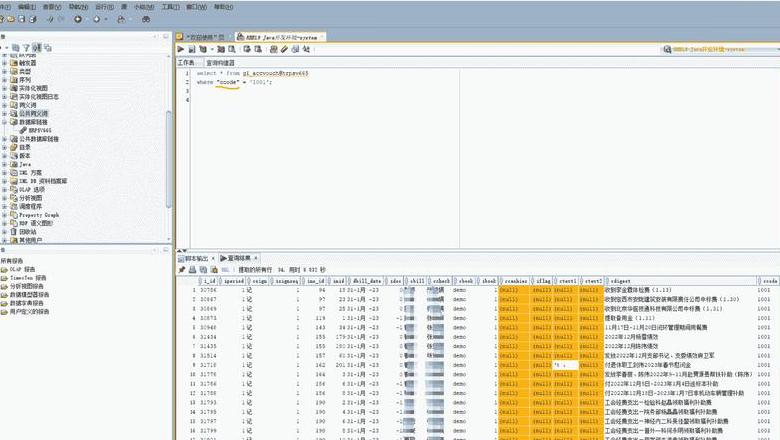Click the Open folder icon in main toolbar
Viewport: 780px width, 440px height.
pyautogui.click(x=11, y=19)
